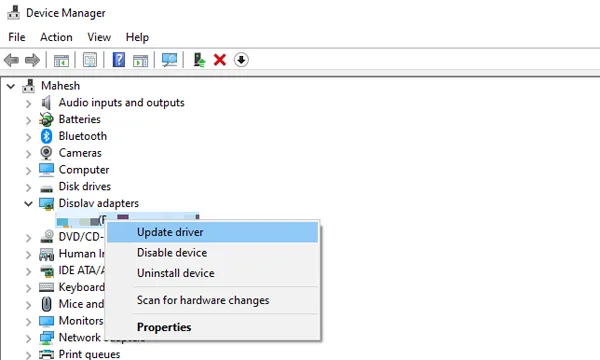600x360 pixels.
Task: Open the blue Help question mark icon
Action: [119, 60]
